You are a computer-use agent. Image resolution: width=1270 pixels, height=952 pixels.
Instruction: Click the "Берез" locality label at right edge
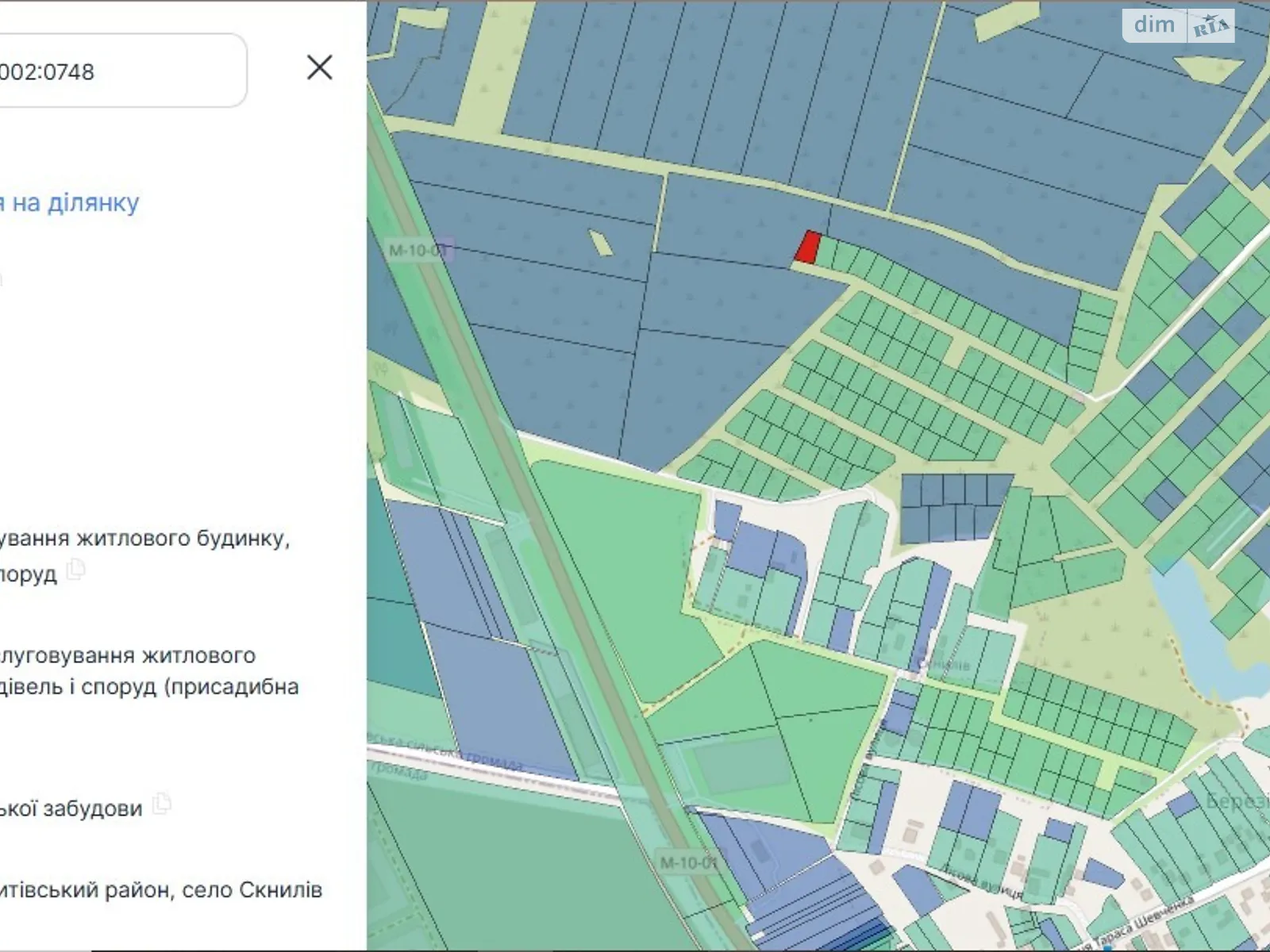pyautogui.click(x=1237, y=801)
